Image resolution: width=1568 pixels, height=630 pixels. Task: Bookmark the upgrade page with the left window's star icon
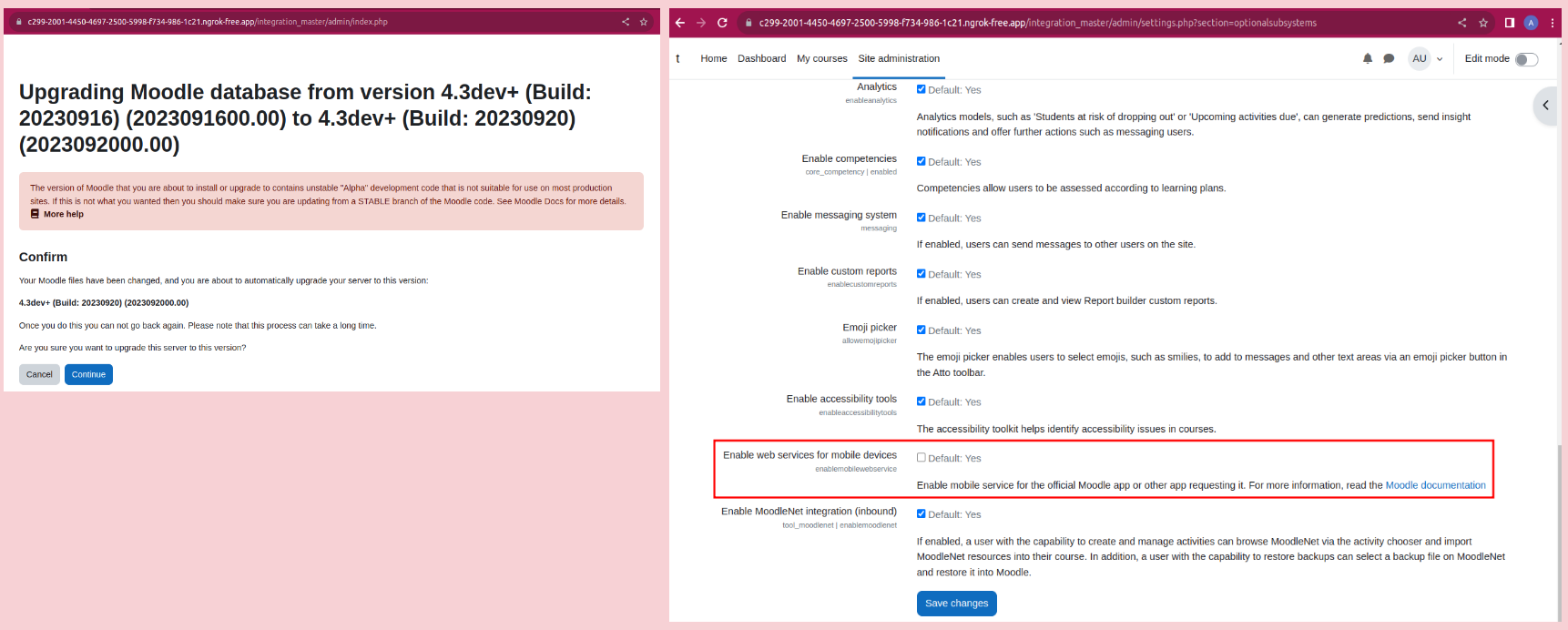(x=644, y=22)
